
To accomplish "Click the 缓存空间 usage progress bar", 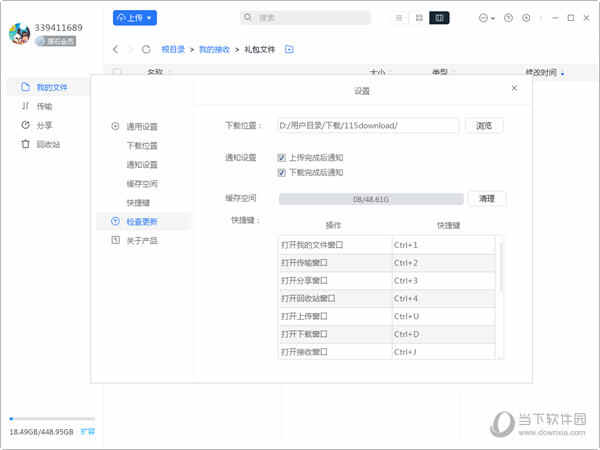I will 371,199.
